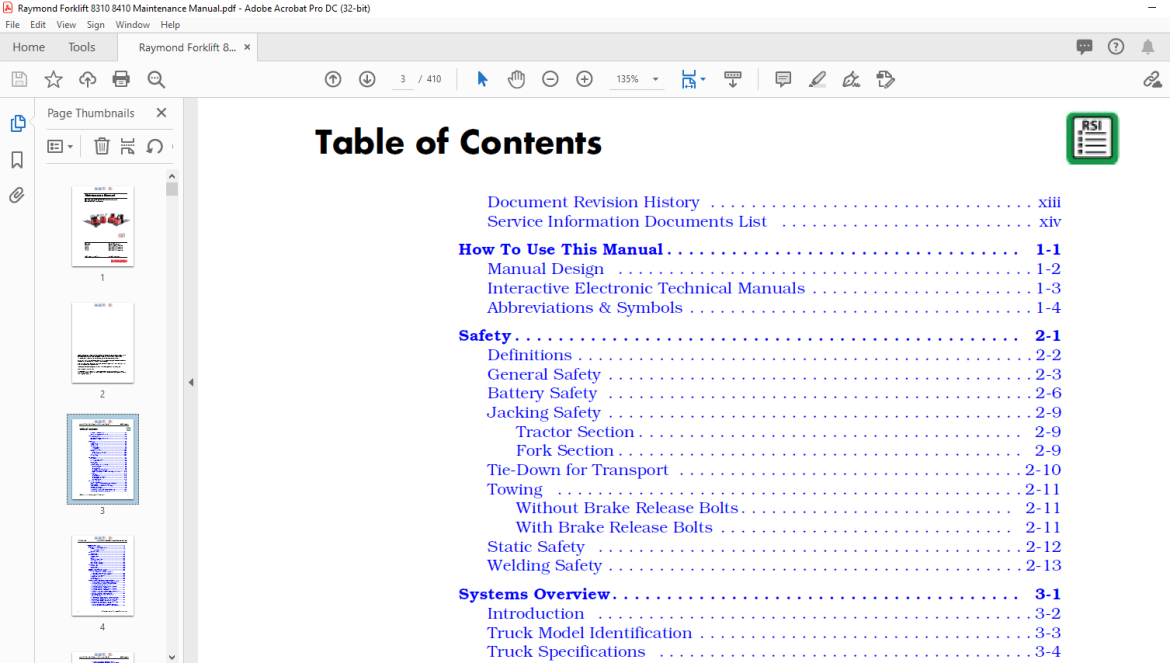Zoom in with the plus icon
The height and width of the screenshot is (663, 1170).
pos(584,79)
